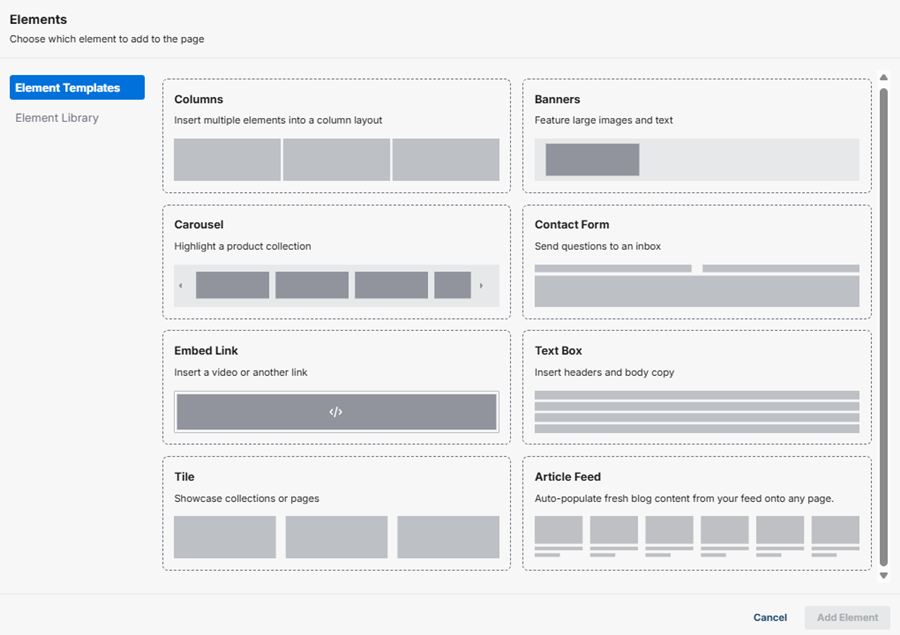Click the first gray block in Columns preview
The height and width of the screenshot is (635, 900).
227,160
